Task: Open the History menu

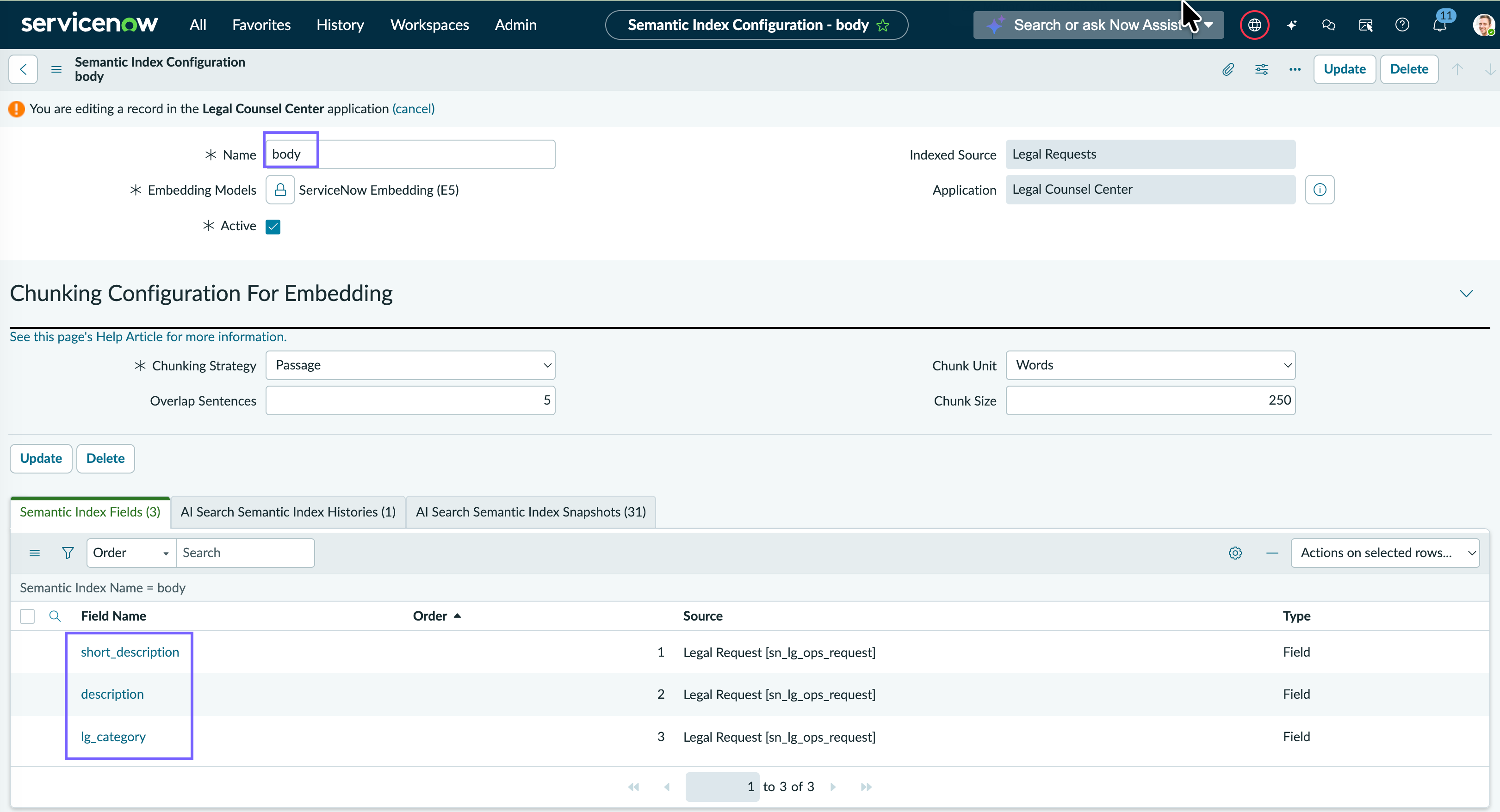Action: [340, 25]
